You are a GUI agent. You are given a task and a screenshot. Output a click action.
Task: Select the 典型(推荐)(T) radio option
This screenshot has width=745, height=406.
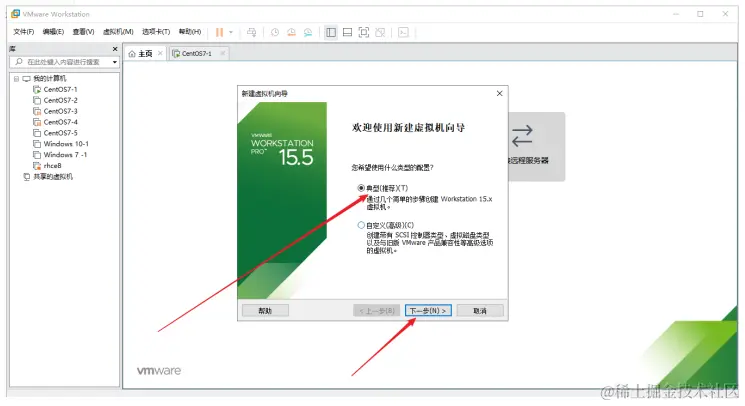coord(361,188)
